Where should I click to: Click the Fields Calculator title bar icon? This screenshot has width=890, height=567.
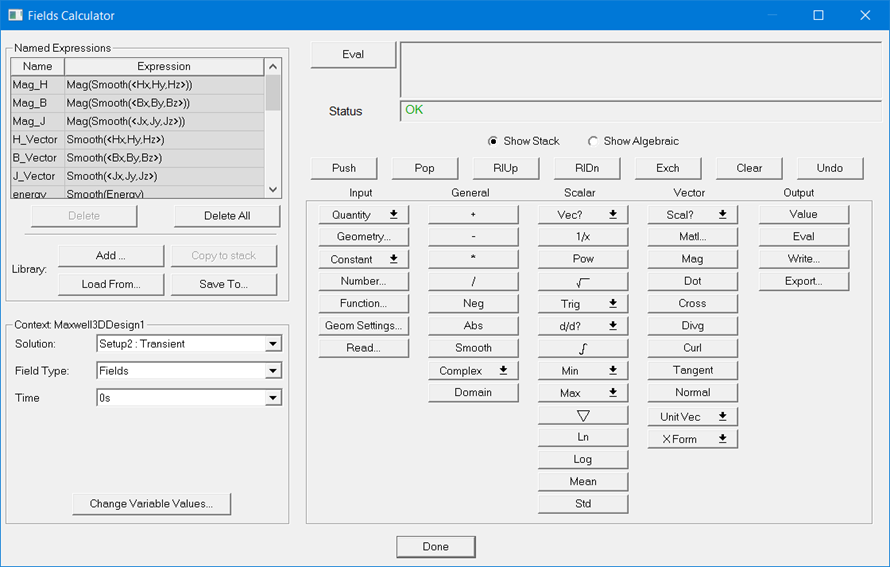15,15
